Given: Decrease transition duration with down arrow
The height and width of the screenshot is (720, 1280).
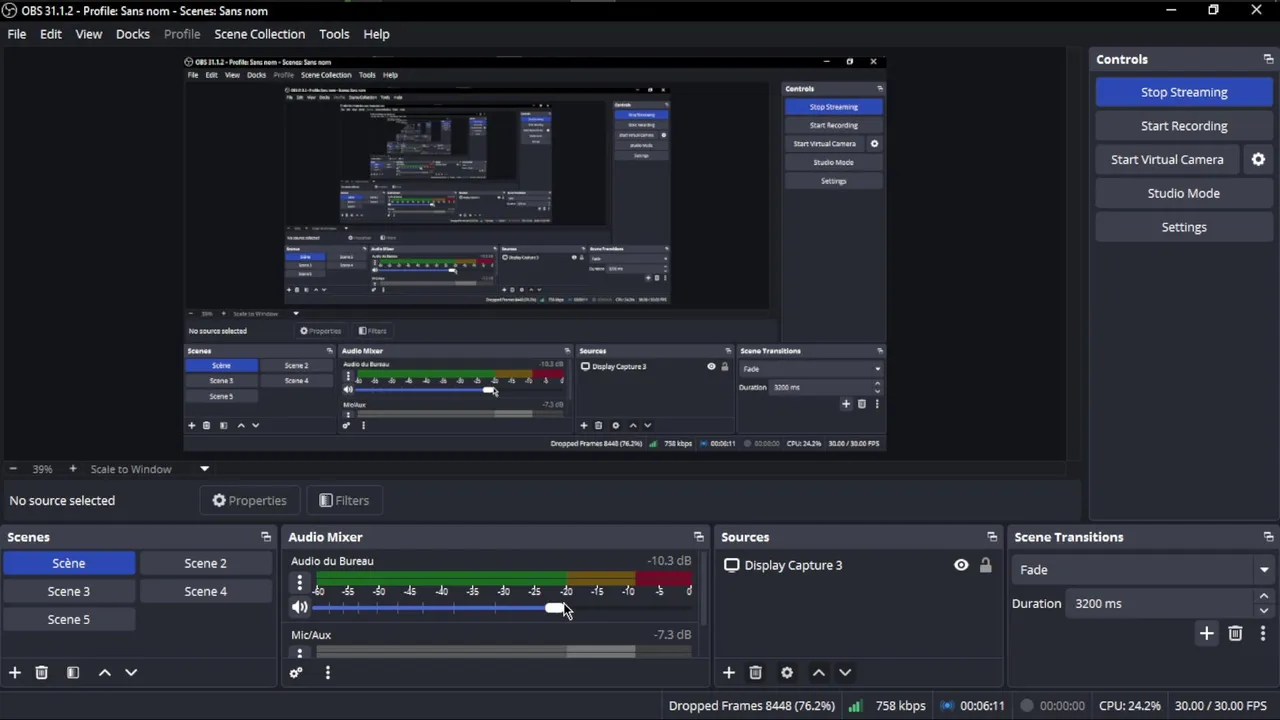Looking at the screenshot, I should (x=1264, y=610).
